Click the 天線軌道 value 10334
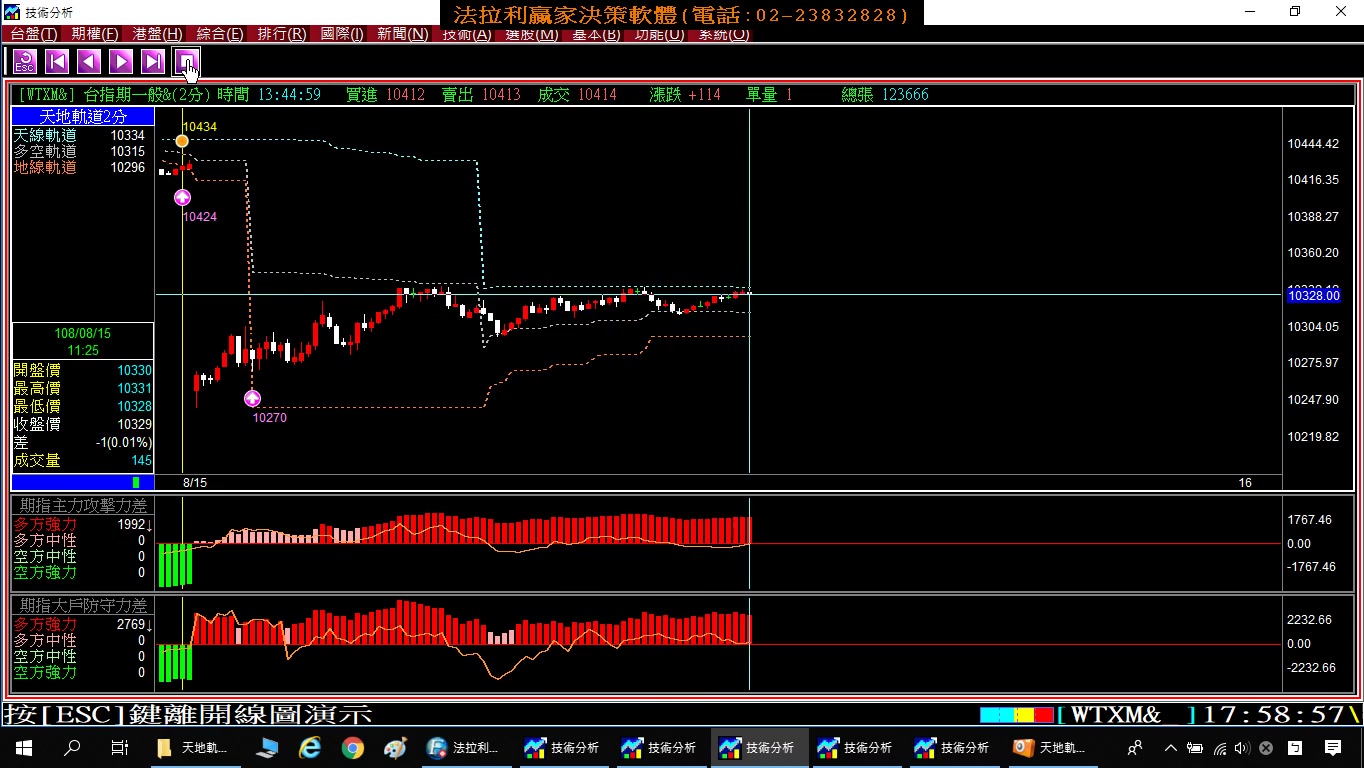Screen dimensions: 1364x768 coord(127,135)
